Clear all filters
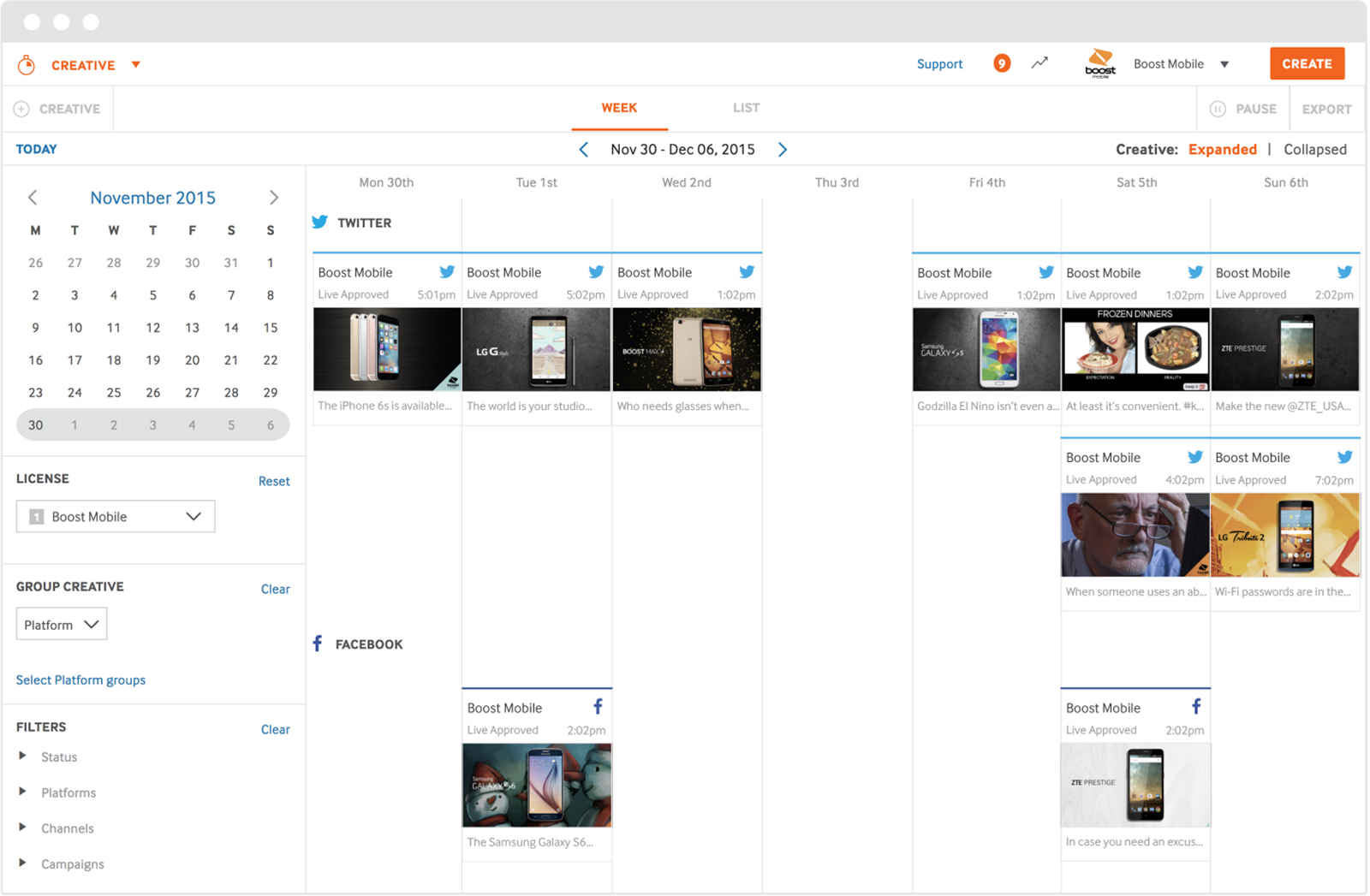The width and height of the screenshot is (1370, 896). click(275, 729)
